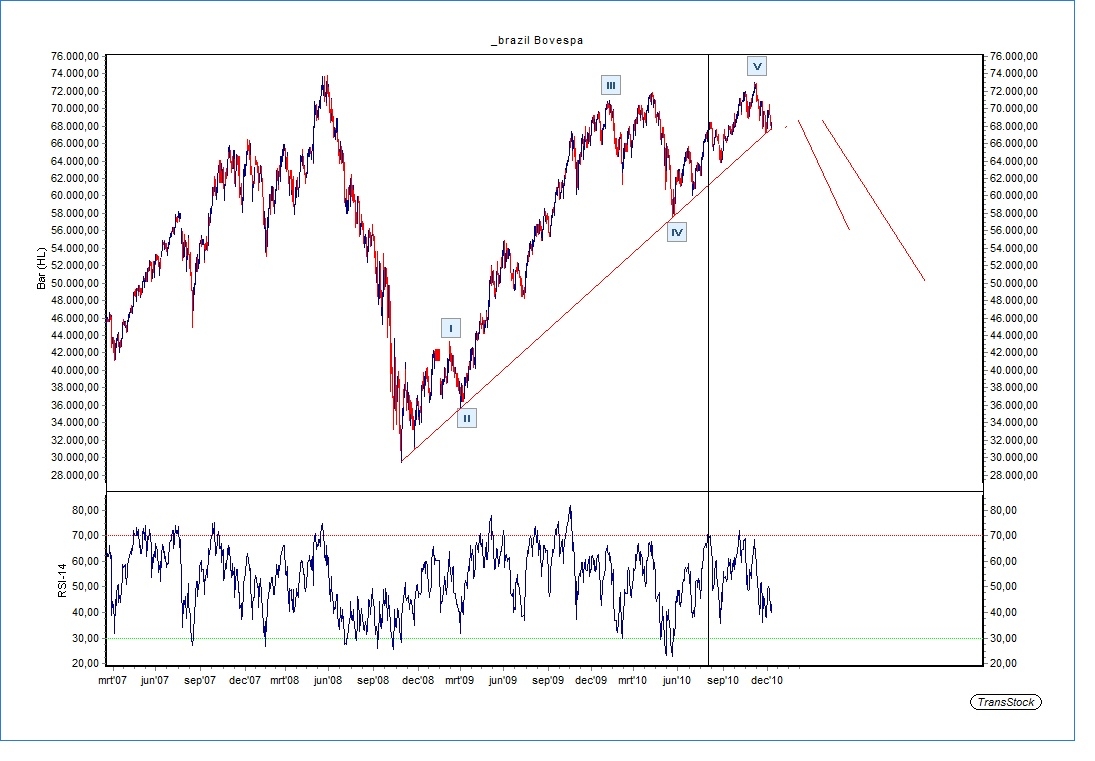Select the _brazil Bovespa chart title
1095x761 pixels.
click(x=537, y=41)
